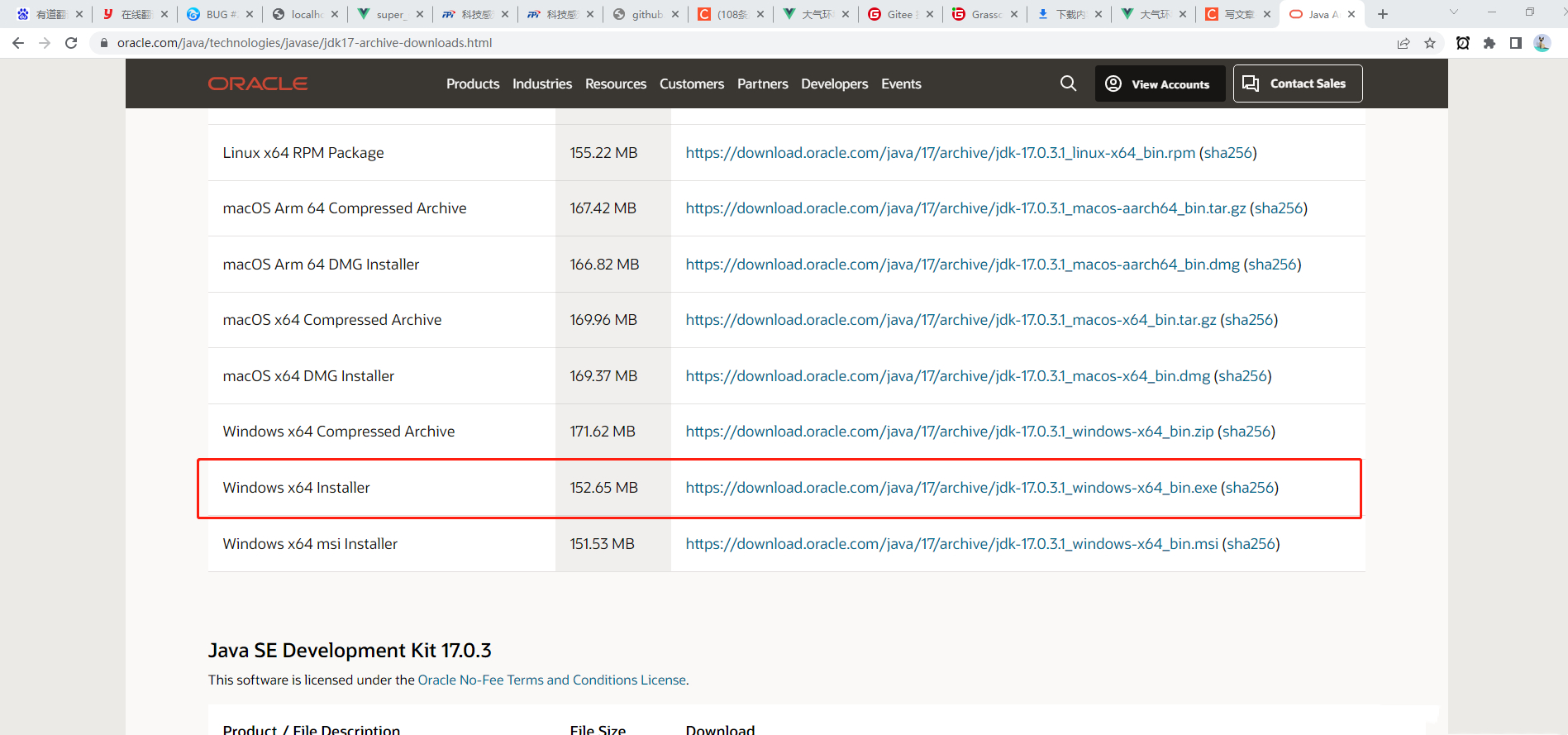The image size is (1568, 735).
Task: Click the Contact Sales button
Action: pyautogui.click(x=1298, y=84)
